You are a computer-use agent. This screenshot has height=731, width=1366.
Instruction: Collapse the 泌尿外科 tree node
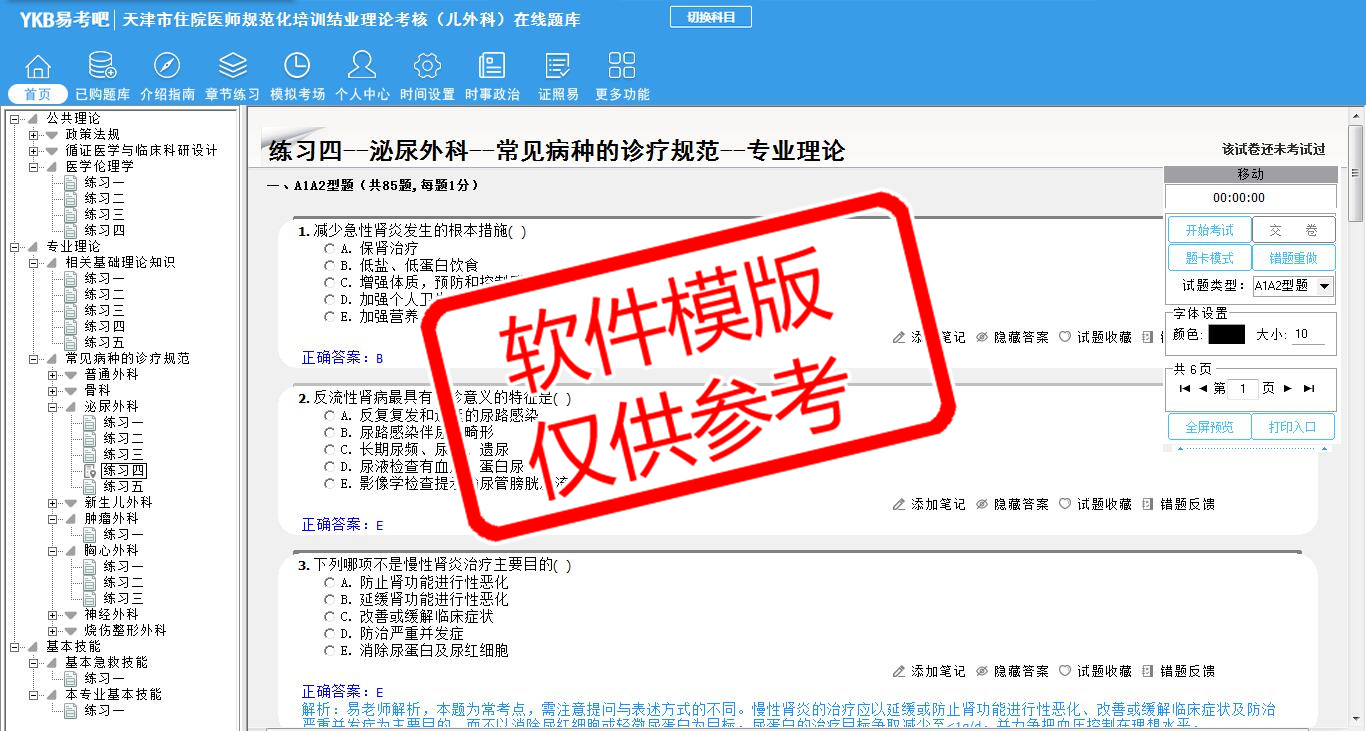tap(53, 407)
